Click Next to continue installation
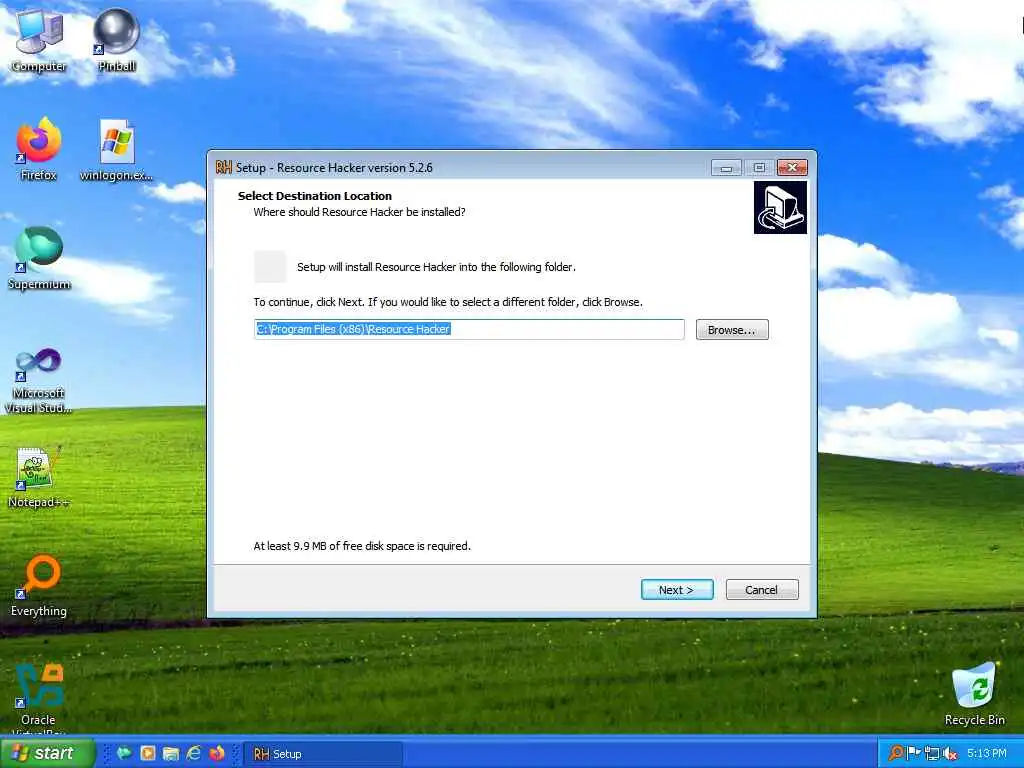Screen dimensions: 1024x768 coord(677,590)
